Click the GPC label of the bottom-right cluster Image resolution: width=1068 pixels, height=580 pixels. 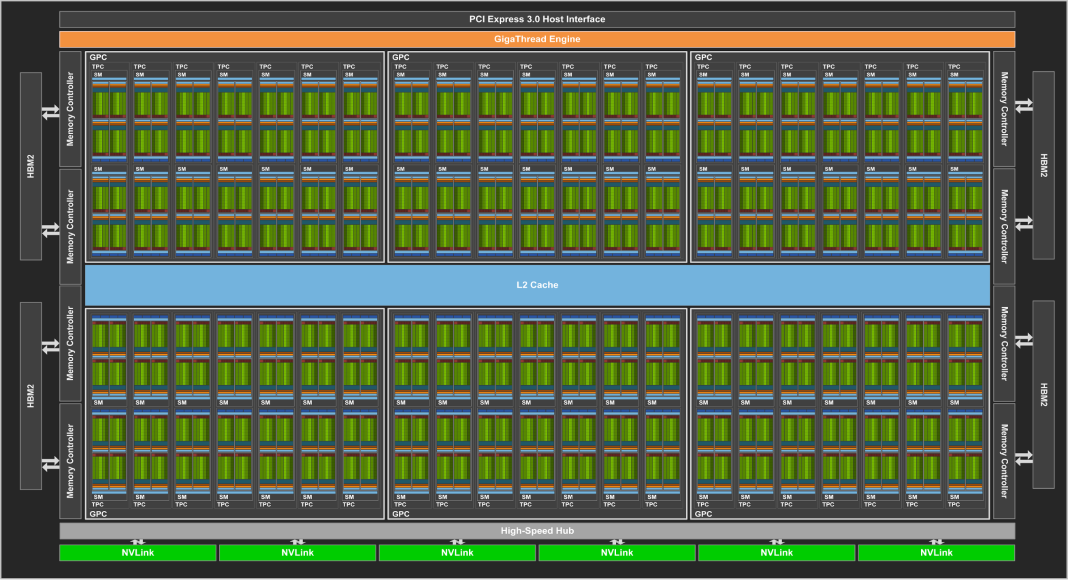[703, 514]
